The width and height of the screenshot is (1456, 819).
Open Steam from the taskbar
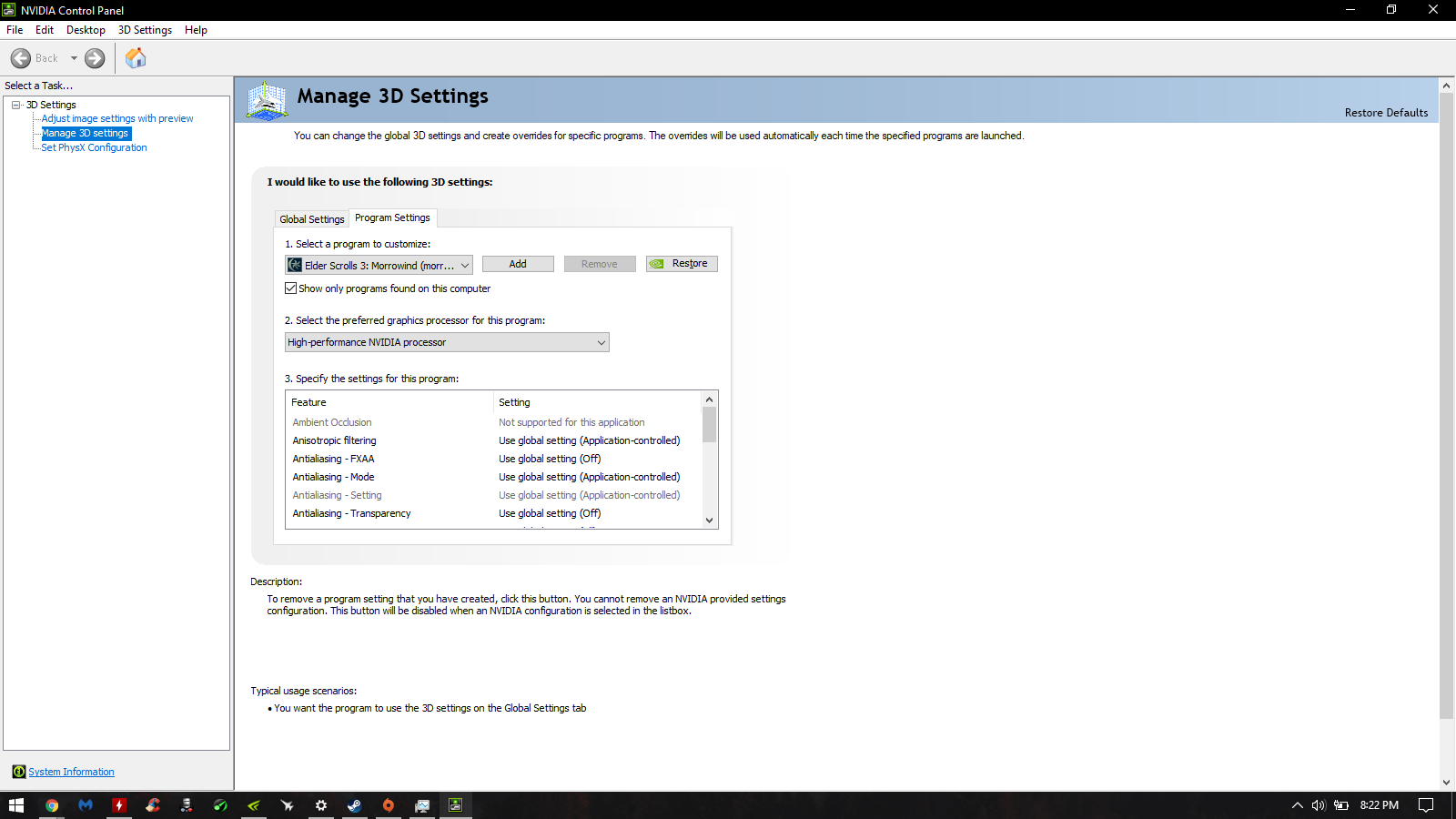[355, 805]
